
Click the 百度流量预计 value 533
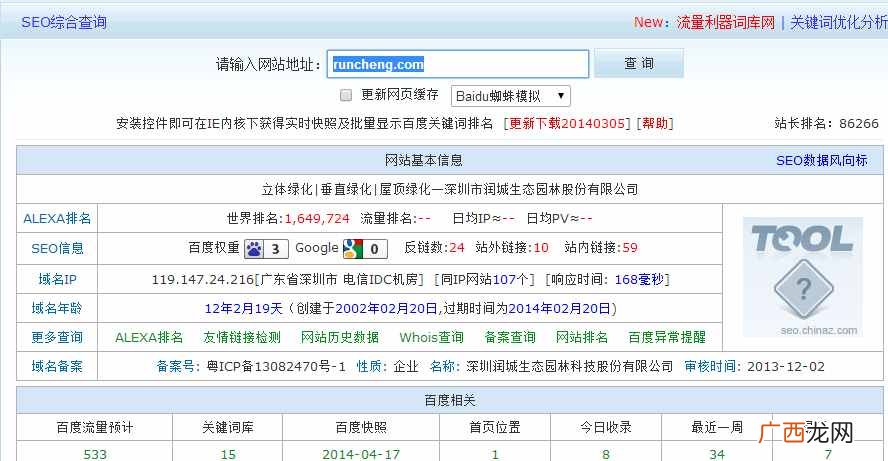point(95,454)
